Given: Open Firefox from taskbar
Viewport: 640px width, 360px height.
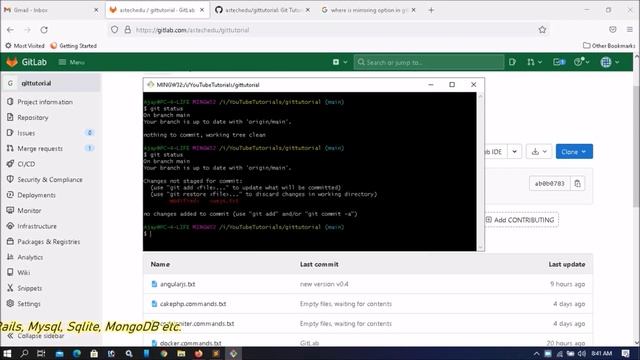Looking at the screenshot, I should point(198,353).
